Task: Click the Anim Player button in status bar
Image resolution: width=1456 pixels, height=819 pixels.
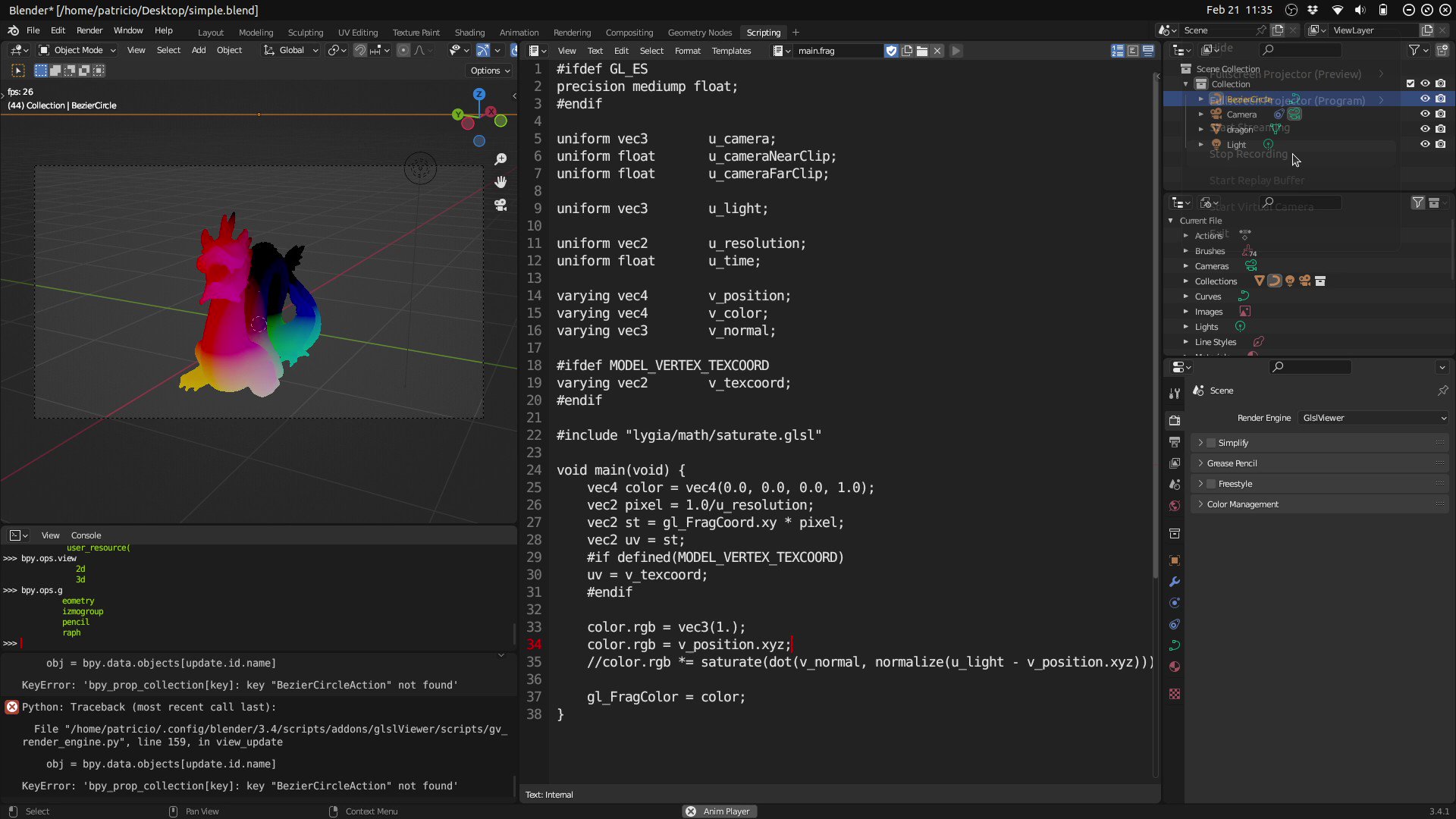Action: pyautogui.click(x=719, y=811)
